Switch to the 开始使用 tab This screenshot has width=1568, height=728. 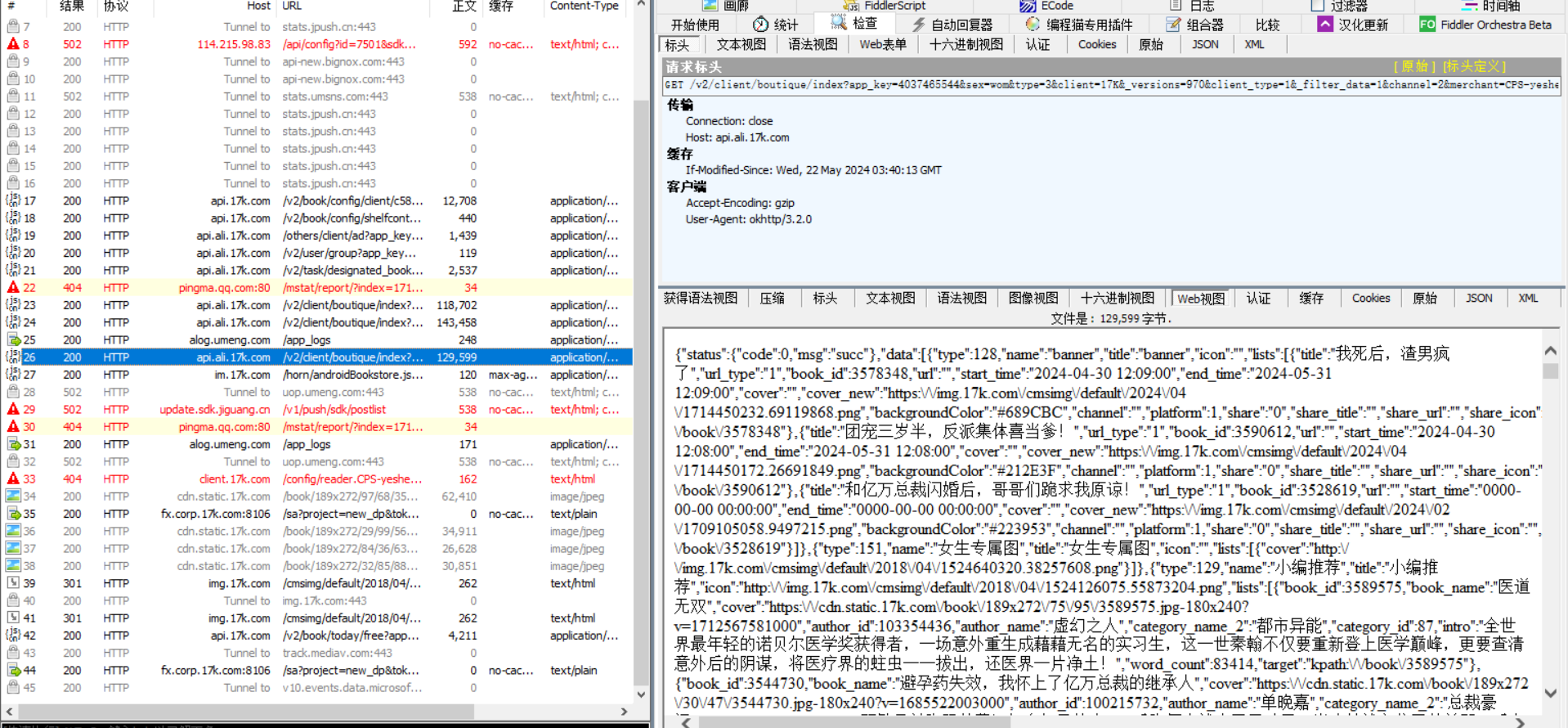[x=695, y=25]
